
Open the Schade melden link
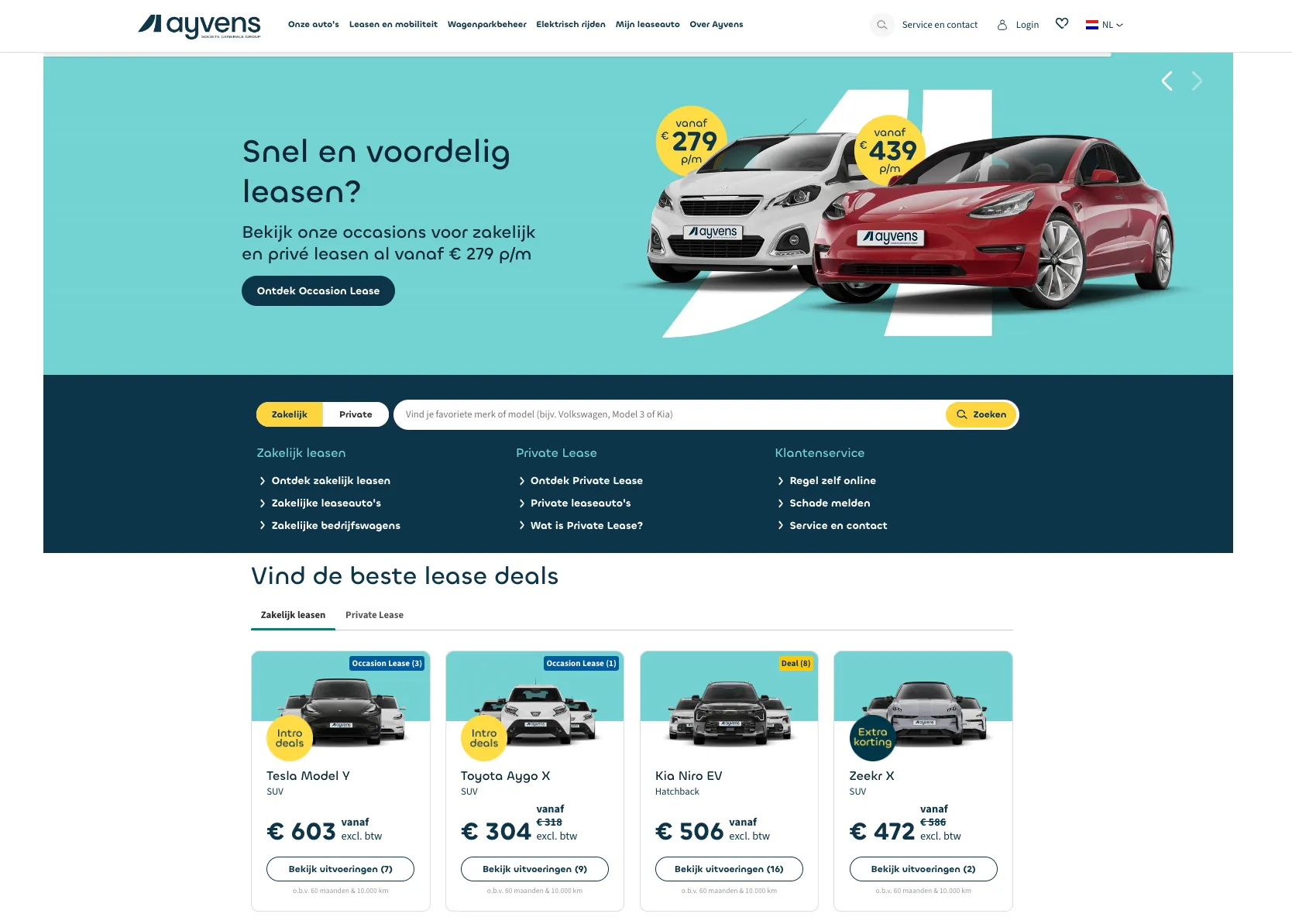click(x=830, y=503)
